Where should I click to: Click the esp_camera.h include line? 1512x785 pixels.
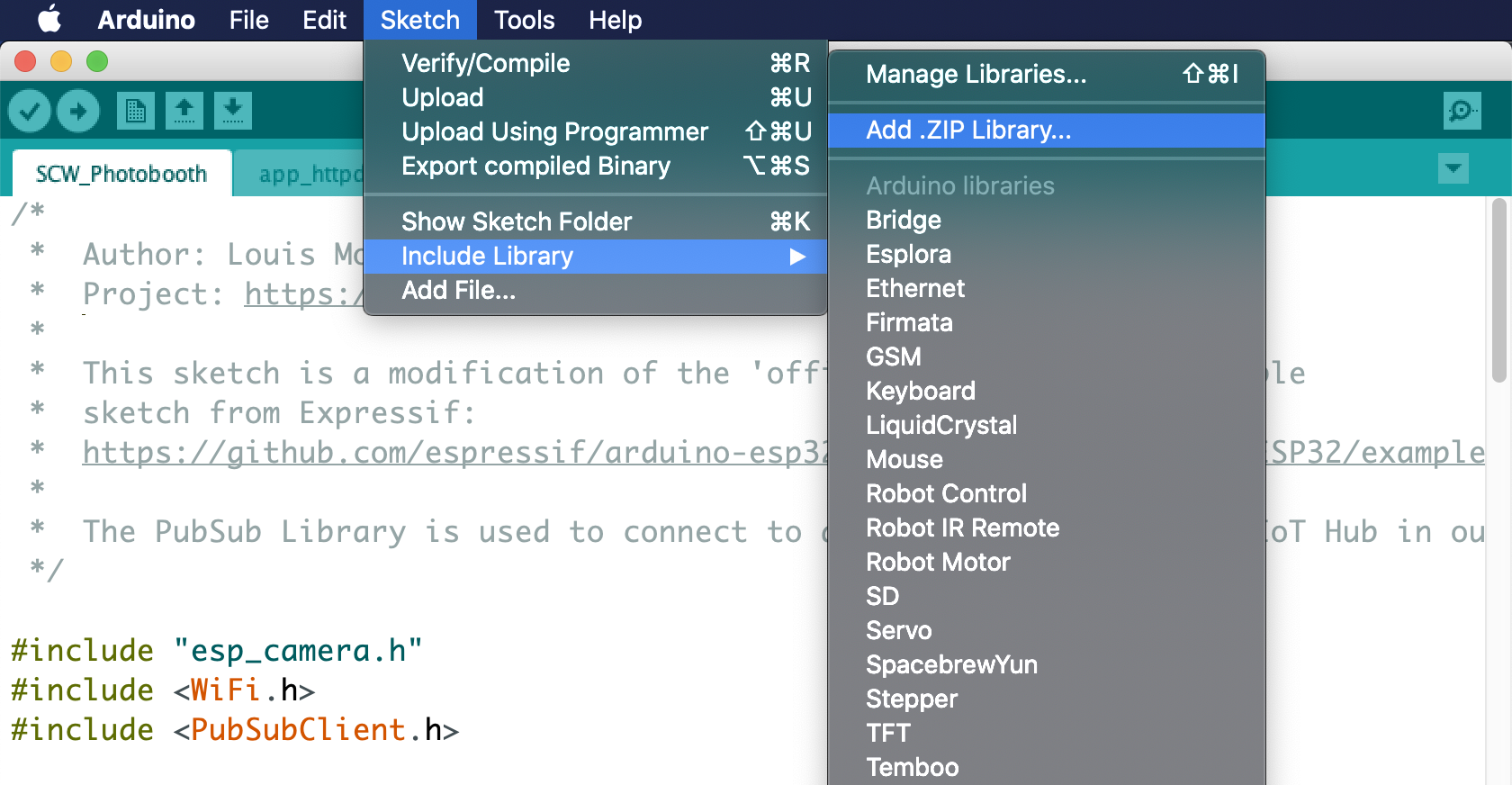(216, 650)
